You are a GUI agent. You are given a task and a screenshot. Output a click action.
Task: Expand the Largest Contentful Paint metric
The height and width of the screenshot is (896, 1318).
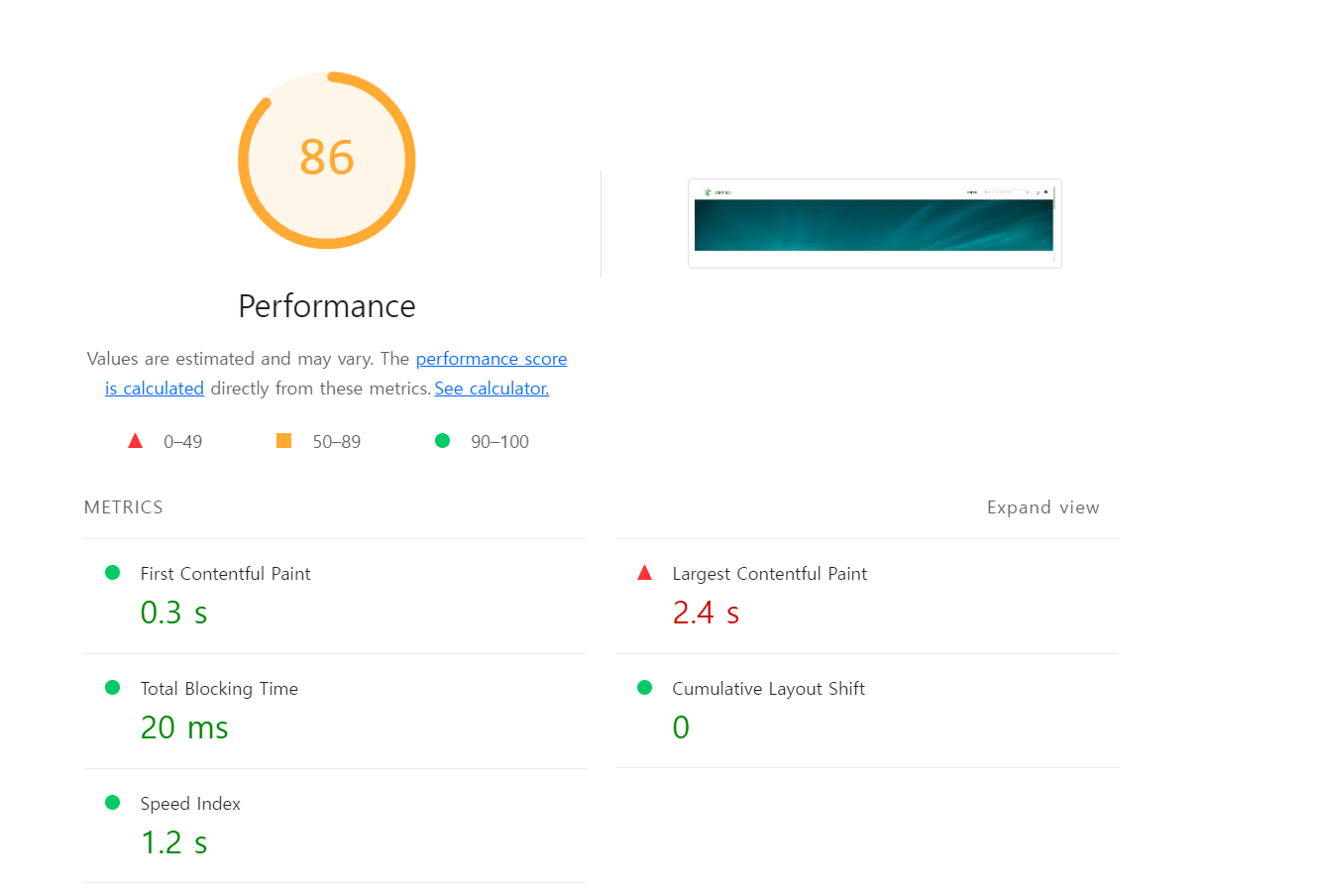(x=867, y=597)
